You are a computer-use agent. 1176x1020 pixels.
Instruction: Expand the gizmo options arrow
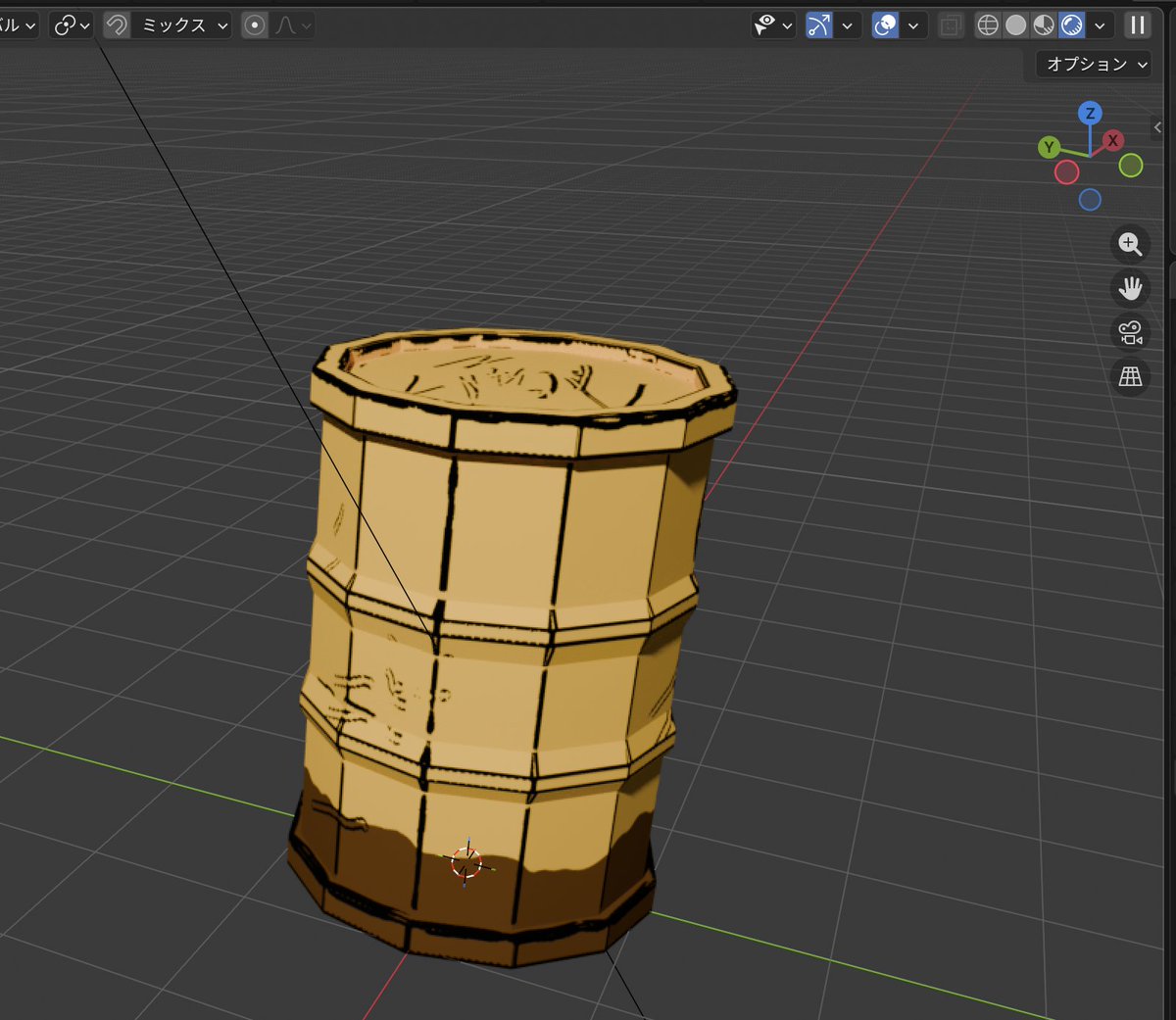click(847, 25)
